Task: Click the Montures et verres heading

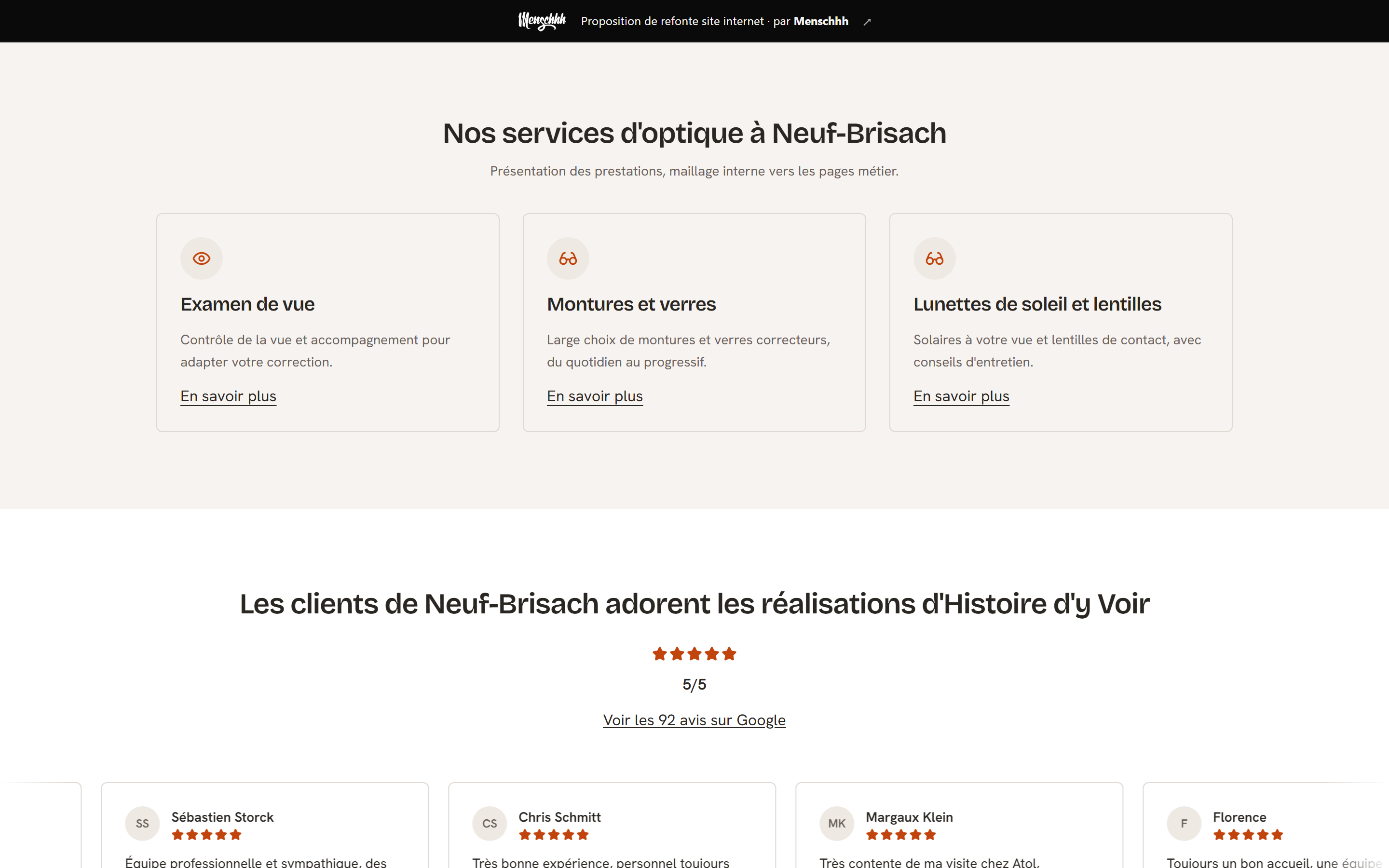Action: [x=631, y=304]
